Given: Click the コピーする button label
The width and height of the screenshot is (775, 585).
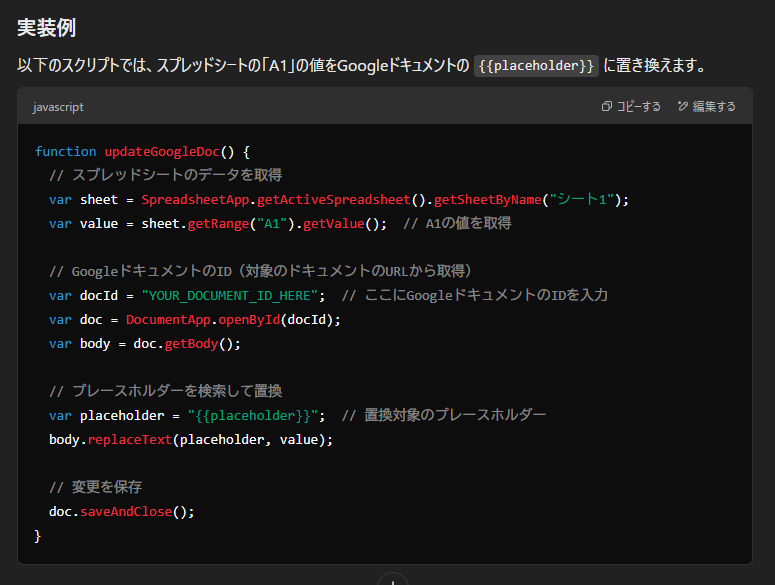Looking at the screenshot, I should tap(639, 106).
